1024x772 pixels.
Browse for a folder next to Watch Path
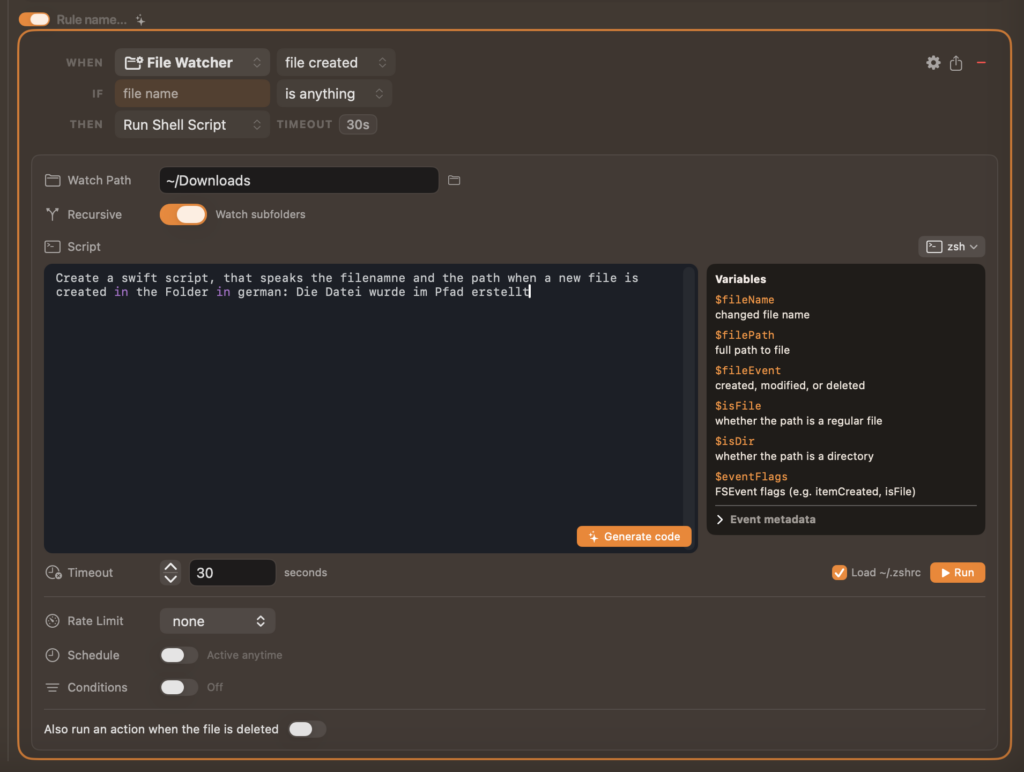[454, 180]
